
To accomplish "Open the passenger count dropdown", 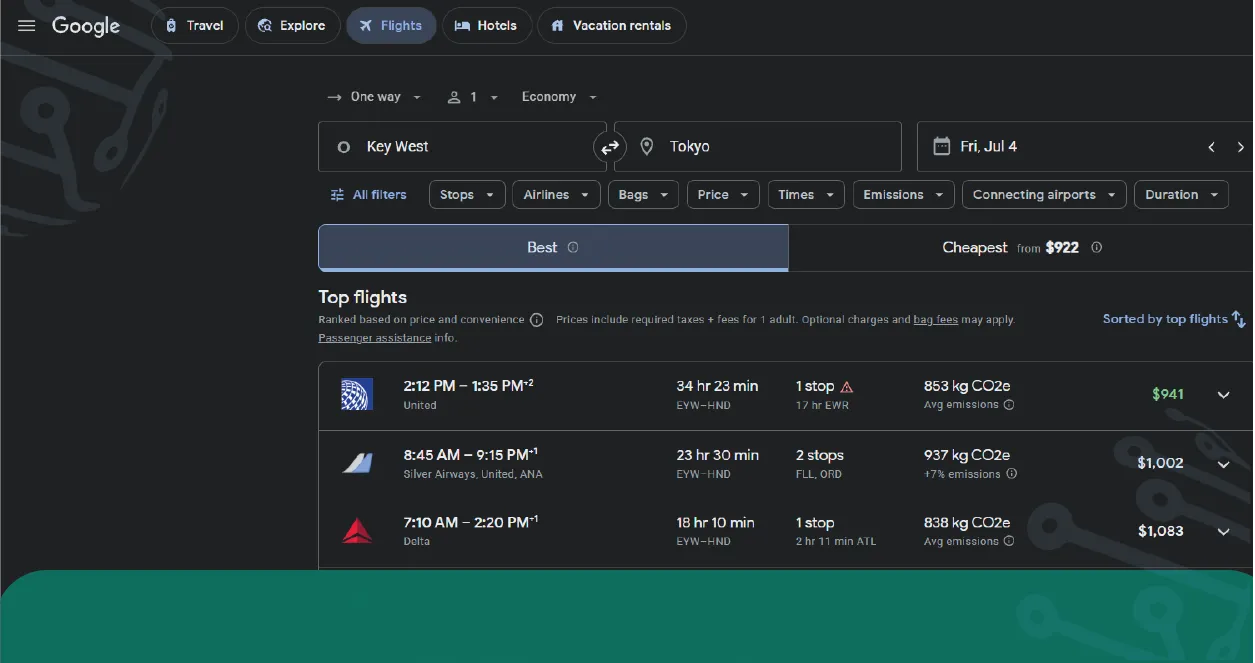I will click(x=471, y=96).
